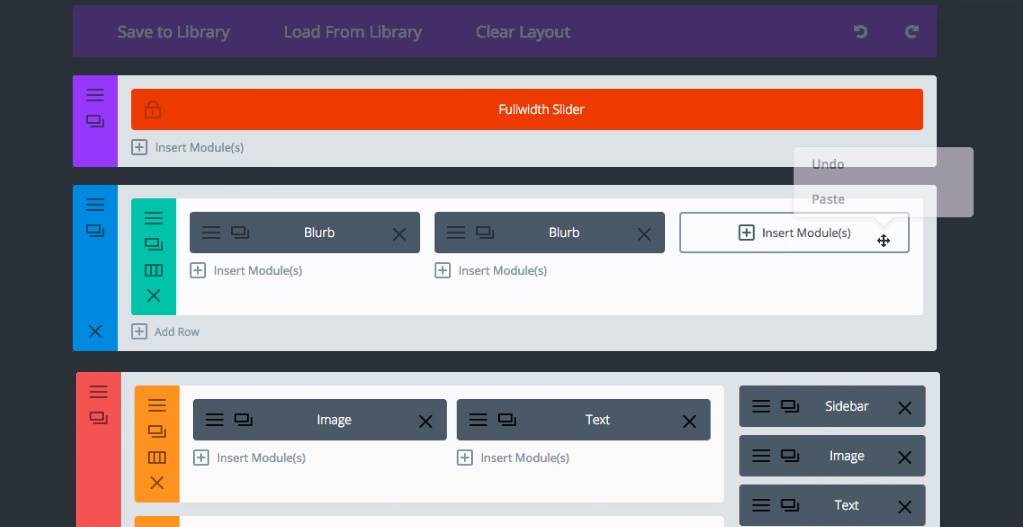Image resolution: width=1023 pixels, height=527 pixels.
Task: Click Add Row in the blue section
Action: click(166, 332)
